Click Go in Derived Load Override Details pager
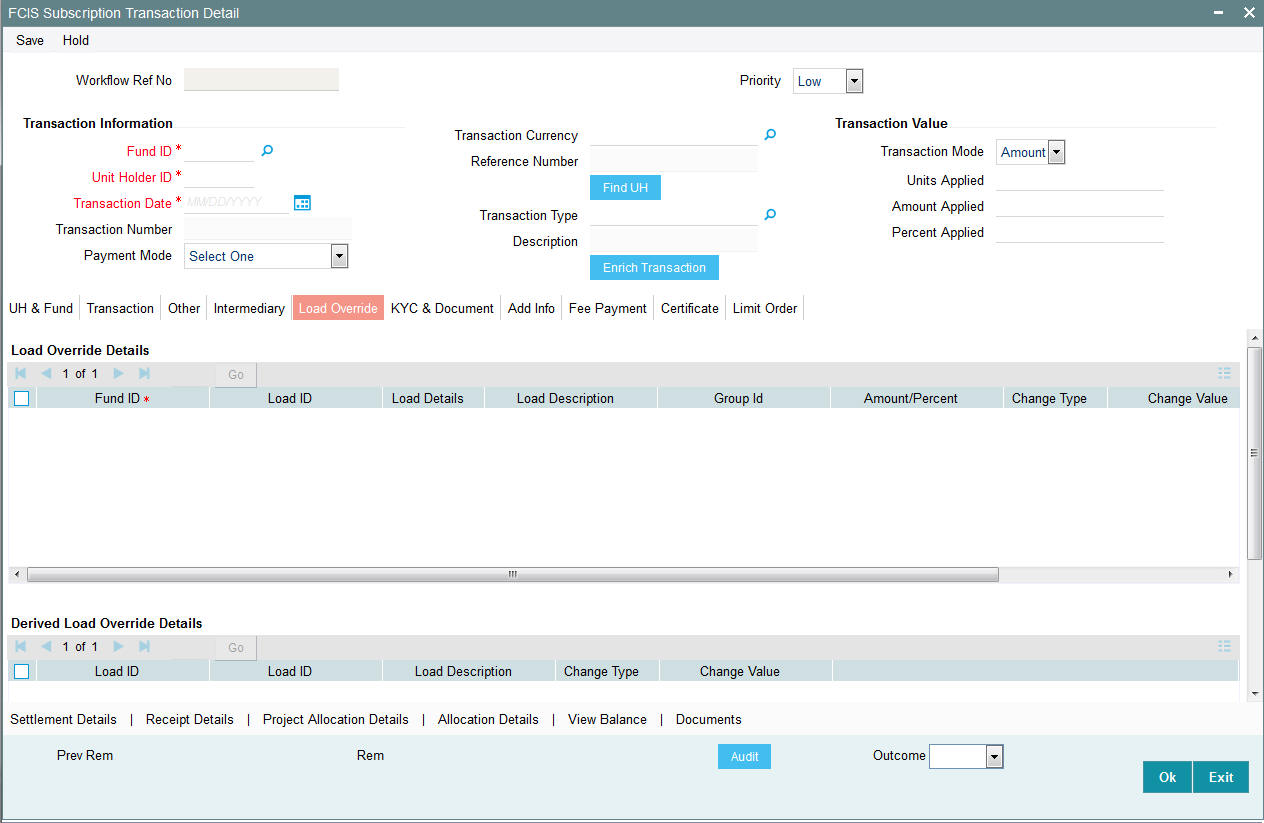The width and height of the screenshot is (1264, 823). (236, 648)
